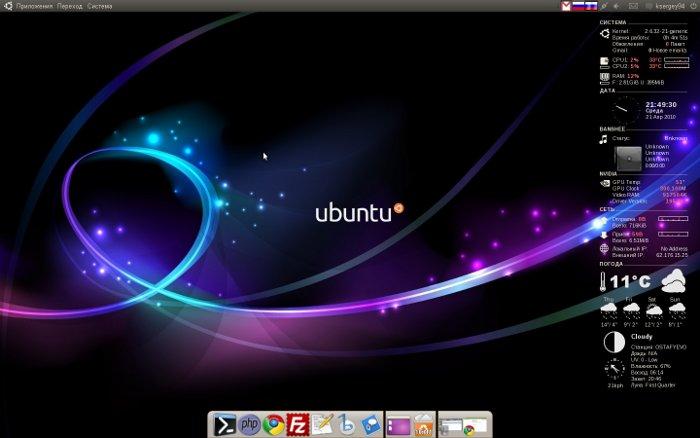Open the chat status bubble indicator
Image resolution: width=700 pixels, height=438 pixels.
point(649,6)
